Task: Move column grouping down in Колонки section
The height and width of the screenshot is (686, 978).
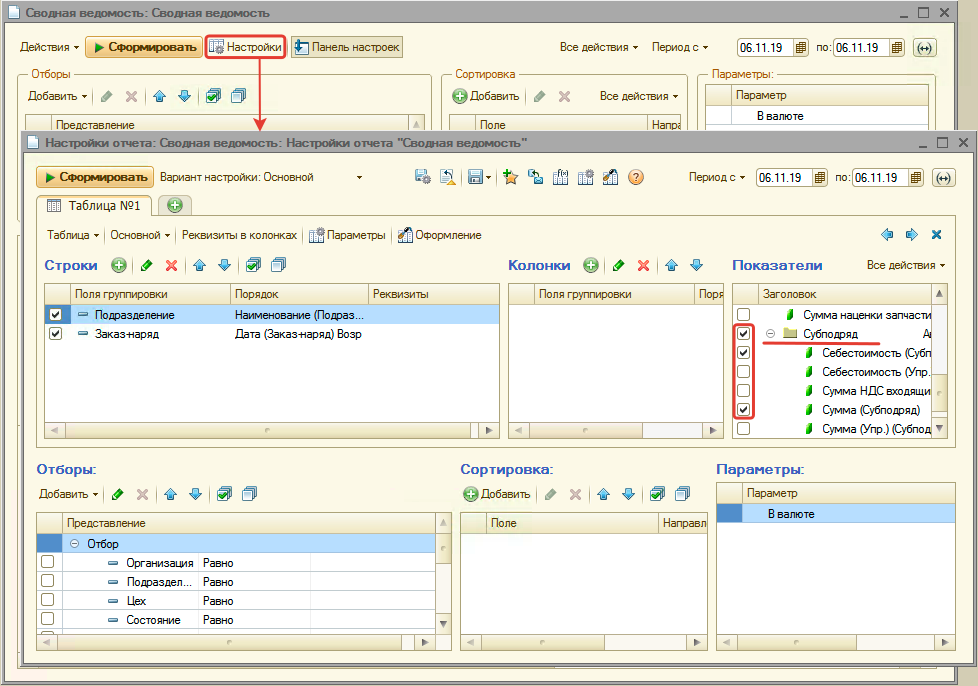Action: tap(696, 265)
